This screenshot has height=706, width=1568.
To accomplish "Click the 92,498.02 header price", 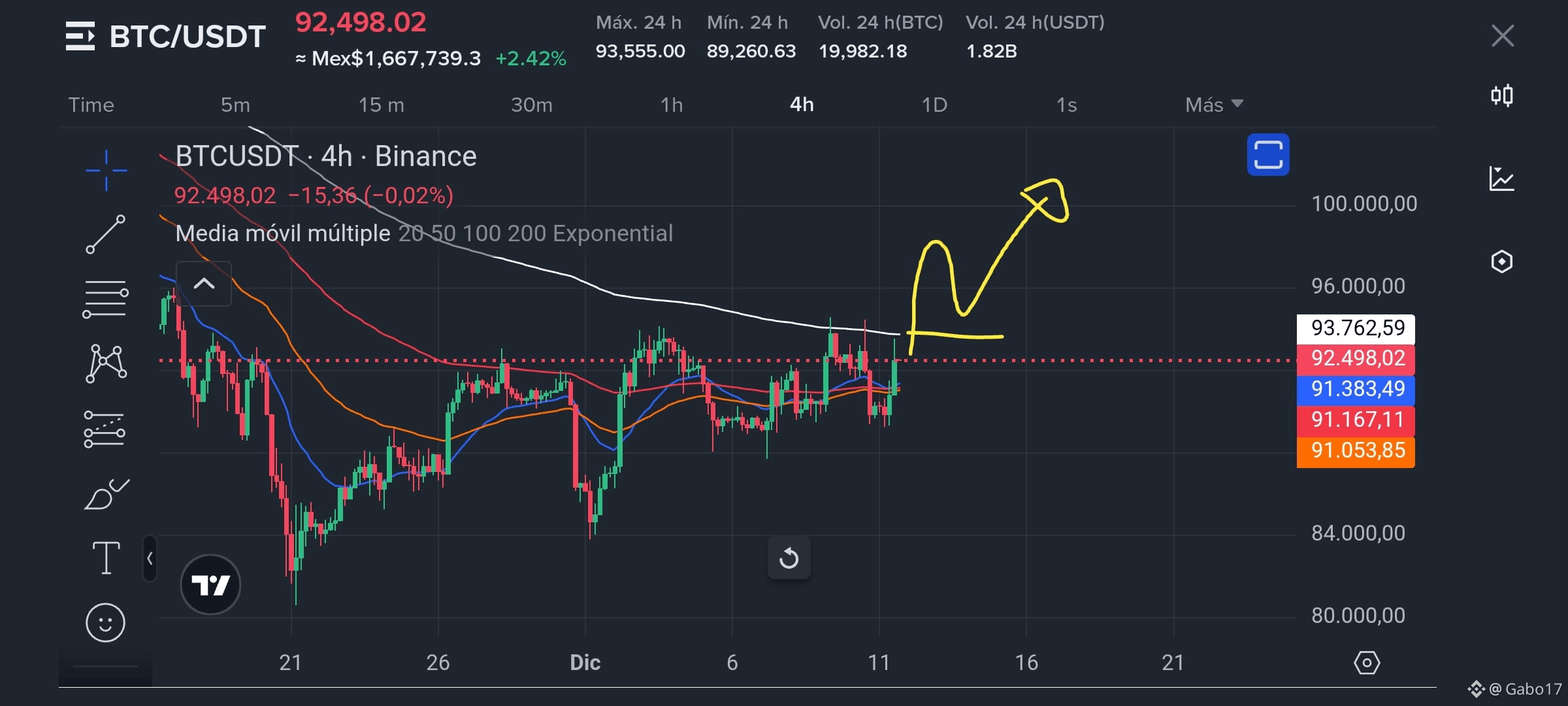I will click(361, 23).
